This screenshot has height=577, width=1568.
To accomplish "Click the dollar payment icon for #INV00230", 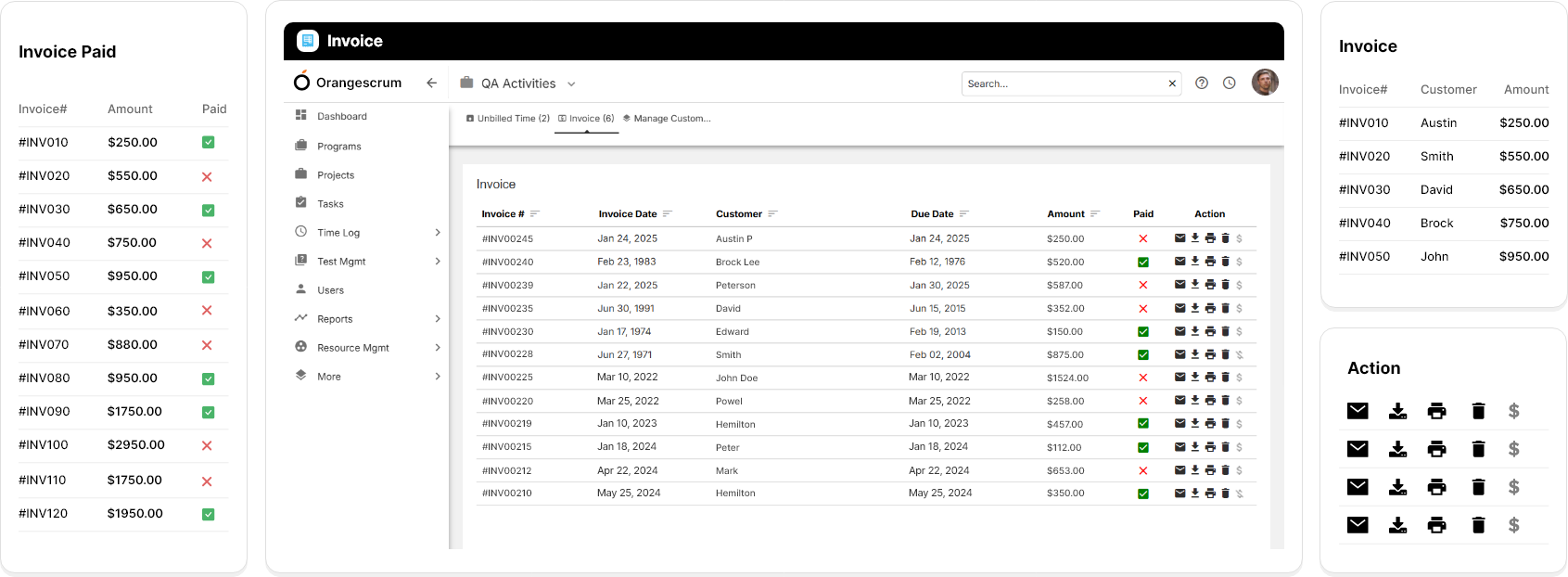I will click(1239, 331).
